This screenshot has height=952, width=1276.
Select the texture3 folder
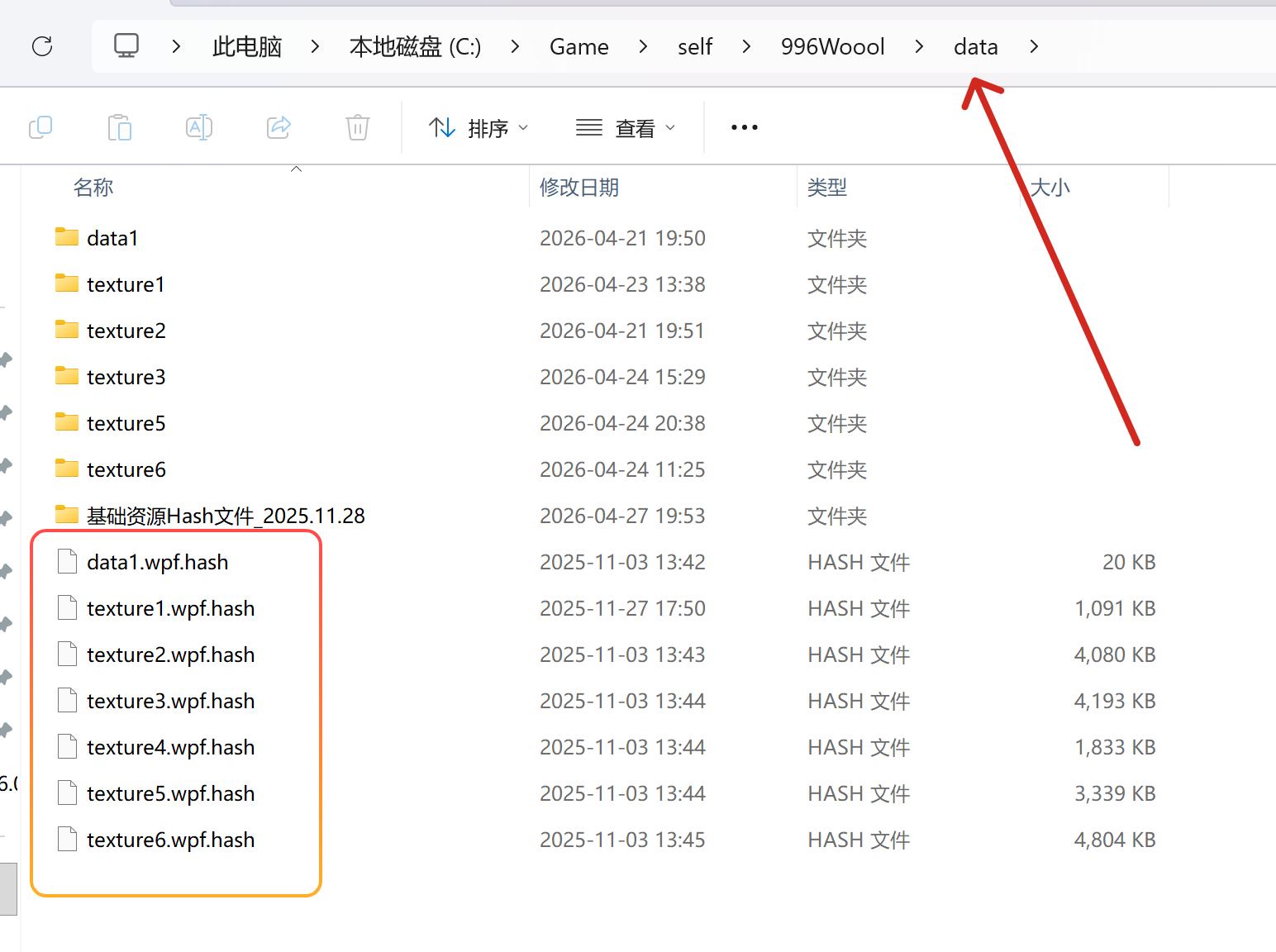pos(126,377)
